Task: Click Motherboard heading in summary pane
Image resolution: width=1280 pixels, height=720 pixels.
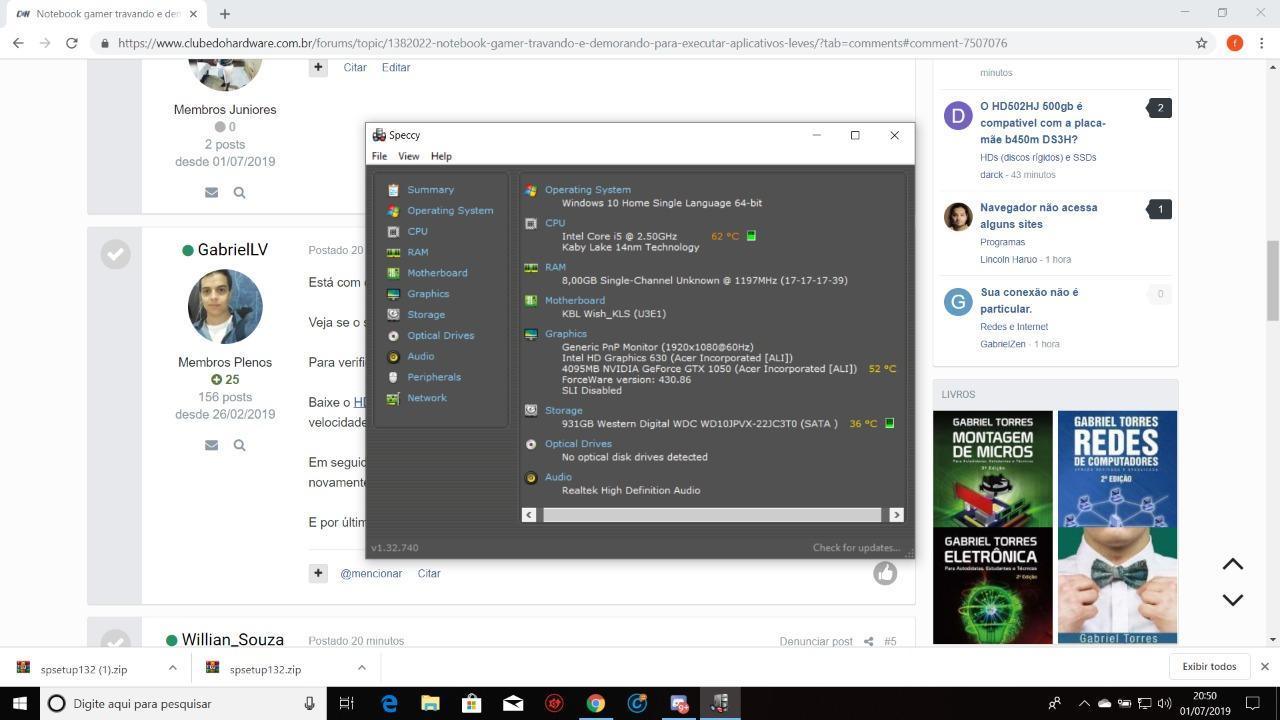Action: point(575,300)
